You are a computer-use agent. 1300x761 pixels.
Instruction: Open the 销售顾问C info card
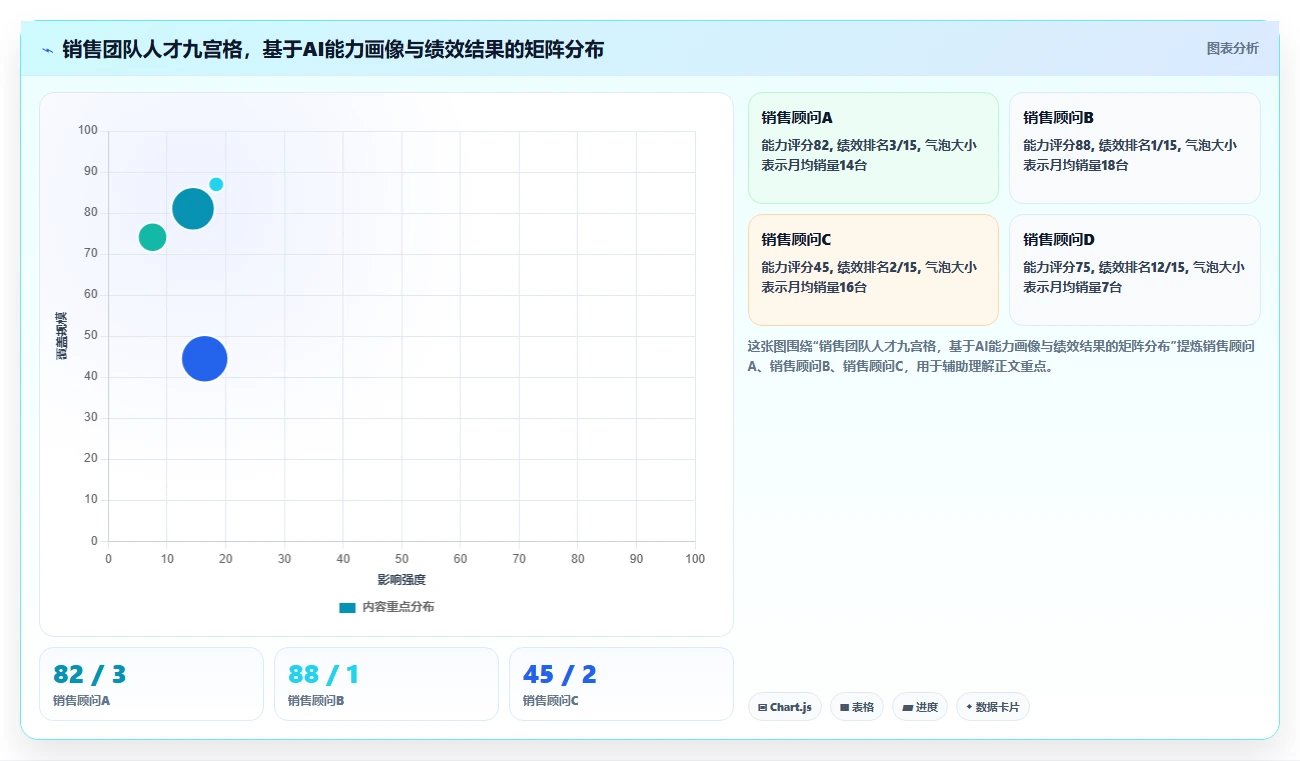click(873, 270)
